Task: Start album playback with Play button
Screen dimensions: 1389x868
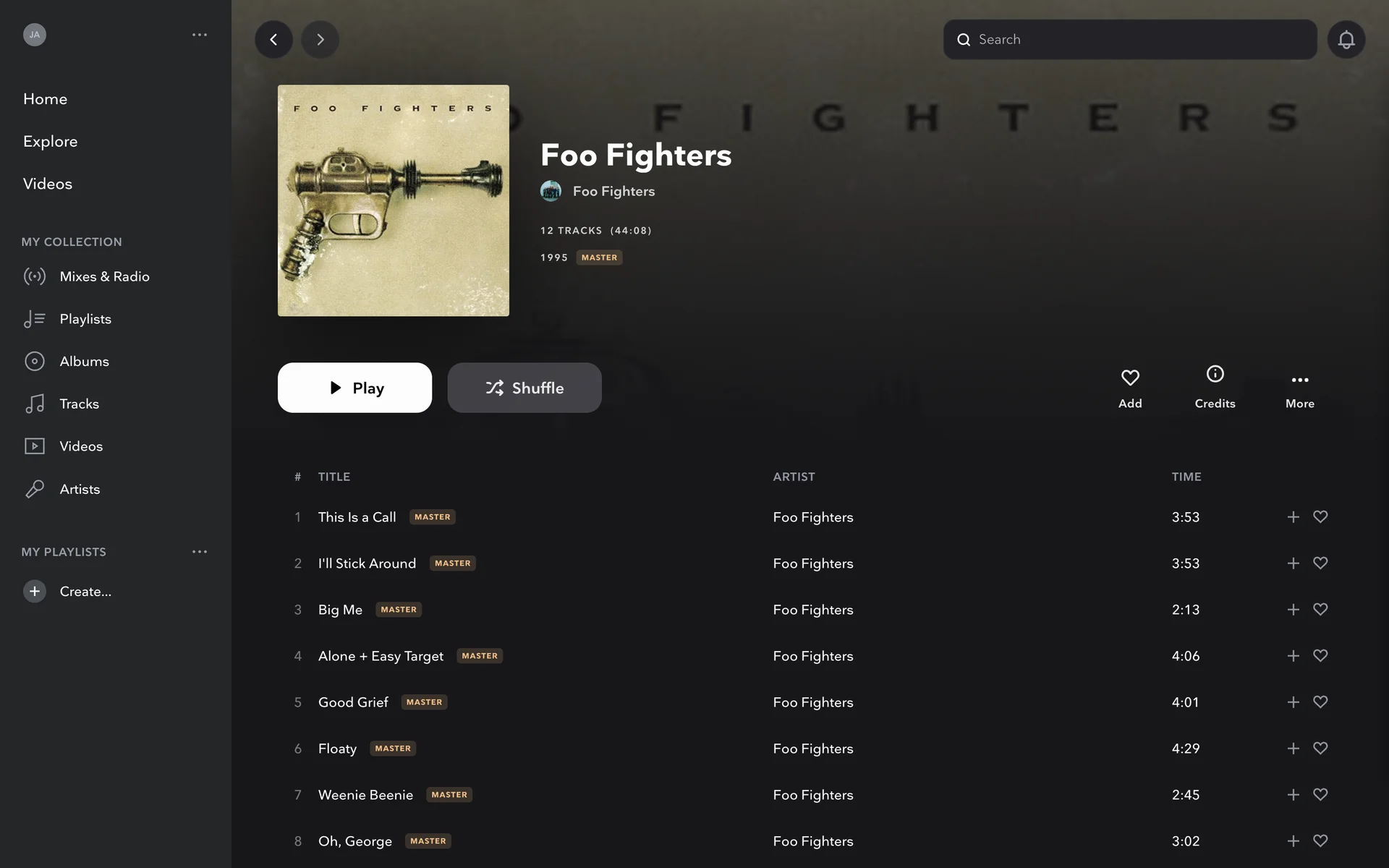Action: point(354,388)
